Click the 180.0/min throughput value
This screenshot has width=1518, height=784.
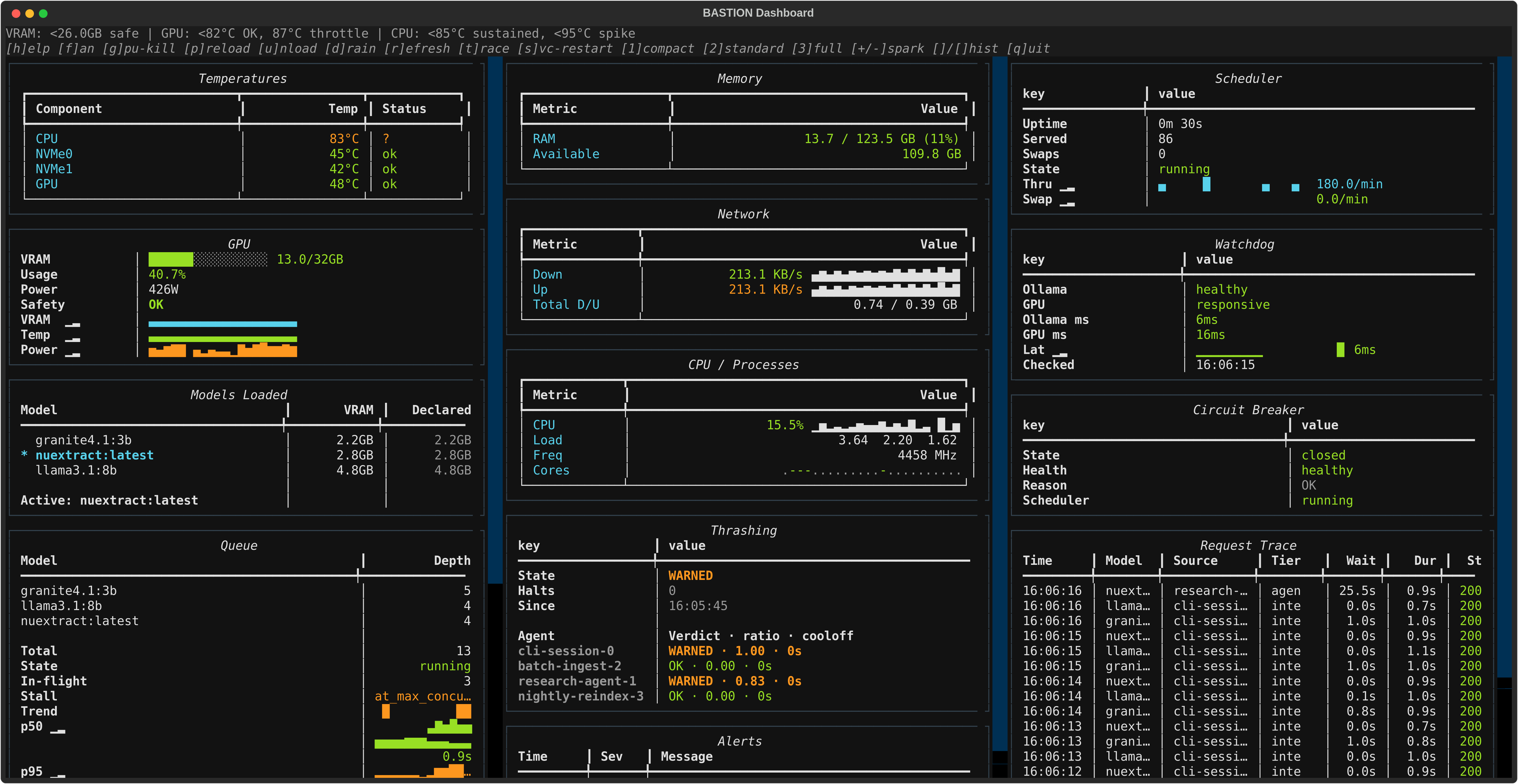1349,184
